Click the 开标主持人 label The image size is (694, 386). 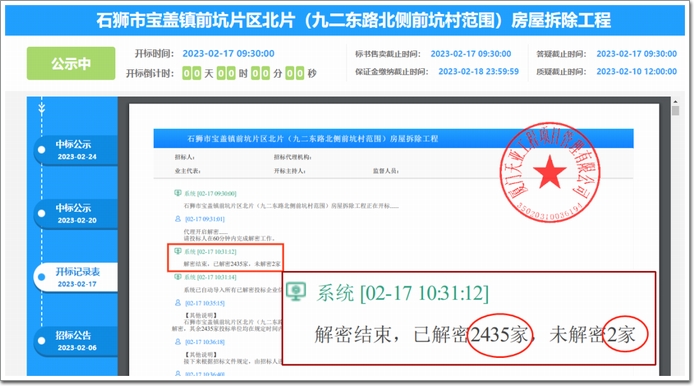pyautogui.click(x=289, y=171)
